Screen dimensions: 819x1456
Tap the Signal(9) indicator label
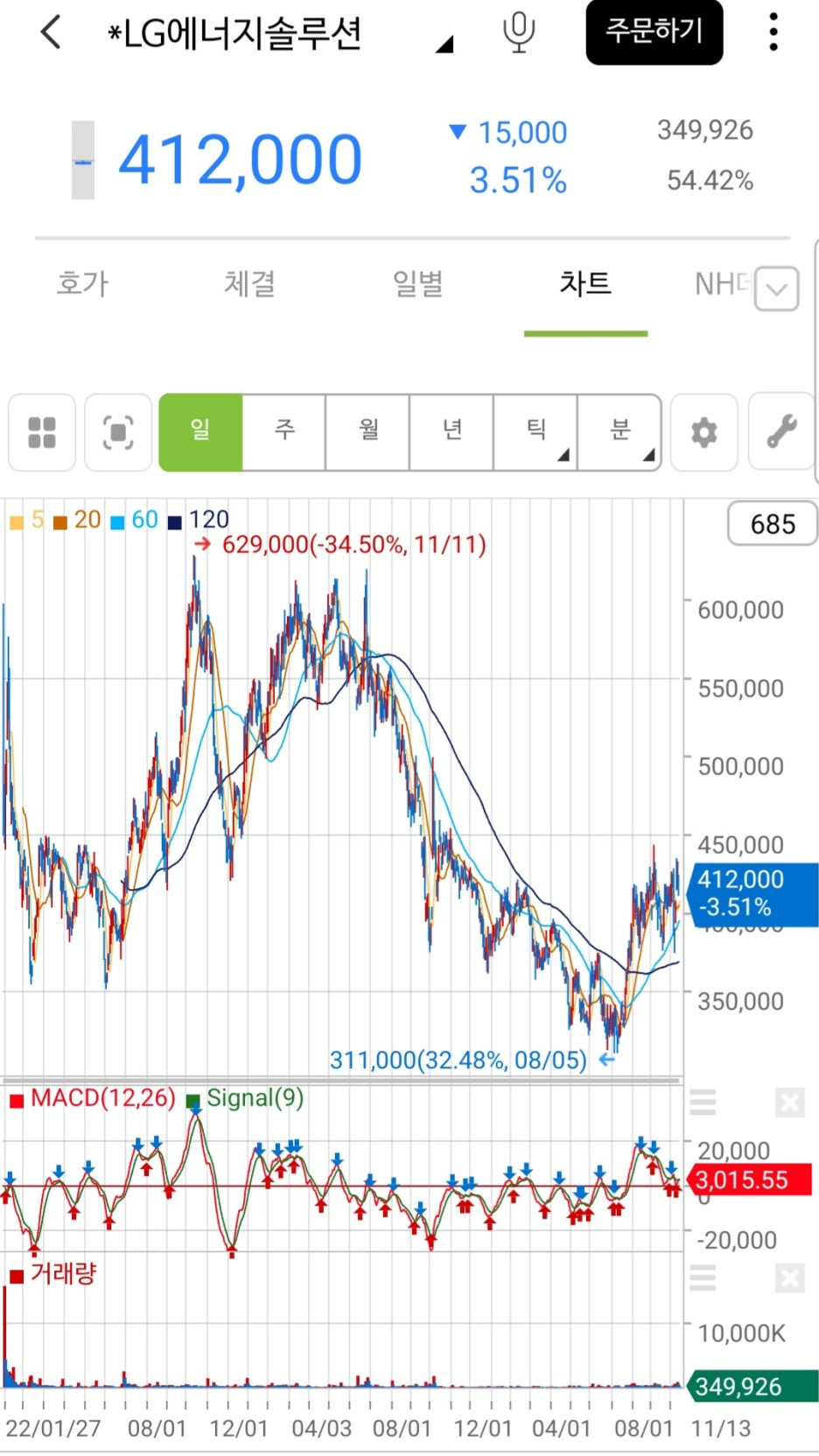click(245, 1098)
